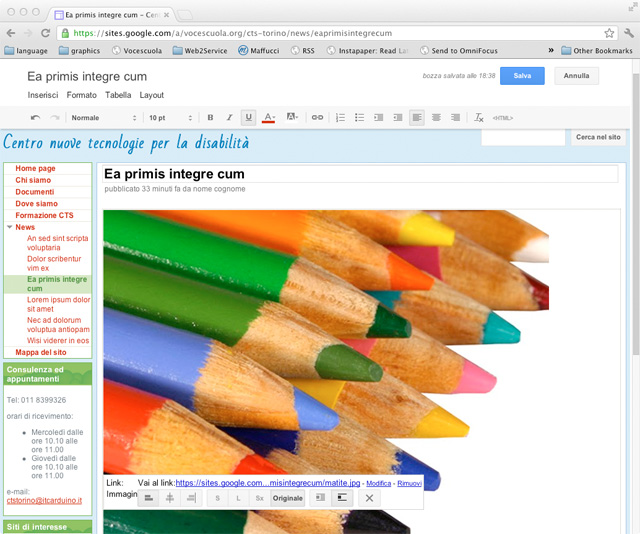Collapse the News section in sidebar

tap(9, 227)
